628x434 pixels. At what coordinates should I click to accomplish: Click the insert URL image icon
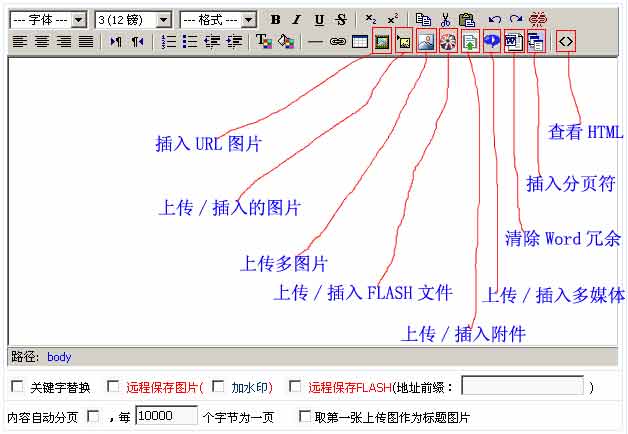coord(380,42)
